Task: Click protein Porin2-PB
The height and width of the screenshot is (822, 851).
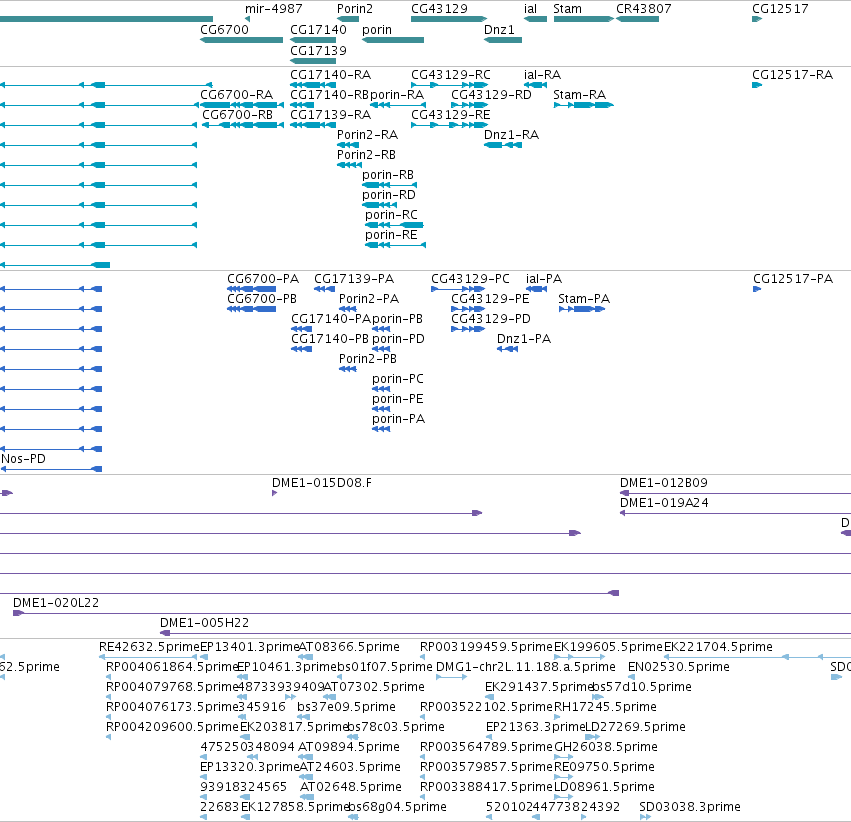Action: point(348,369)
